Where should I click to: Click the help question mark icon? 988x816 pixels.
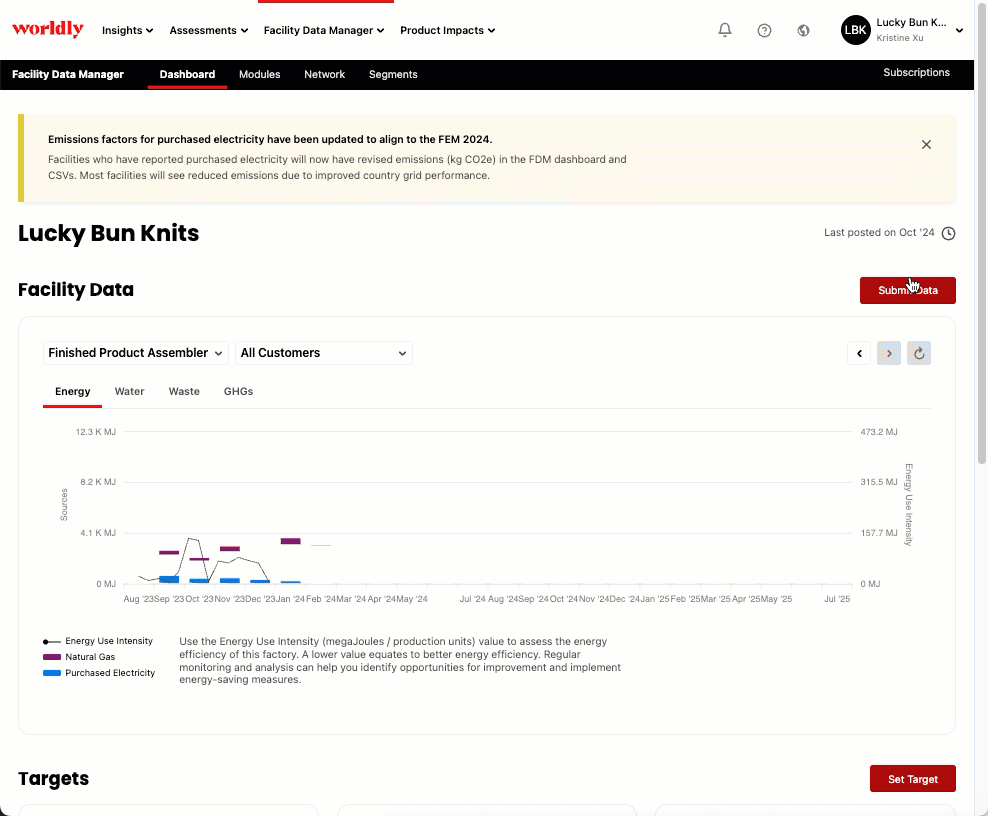click(x=764, y=30)
